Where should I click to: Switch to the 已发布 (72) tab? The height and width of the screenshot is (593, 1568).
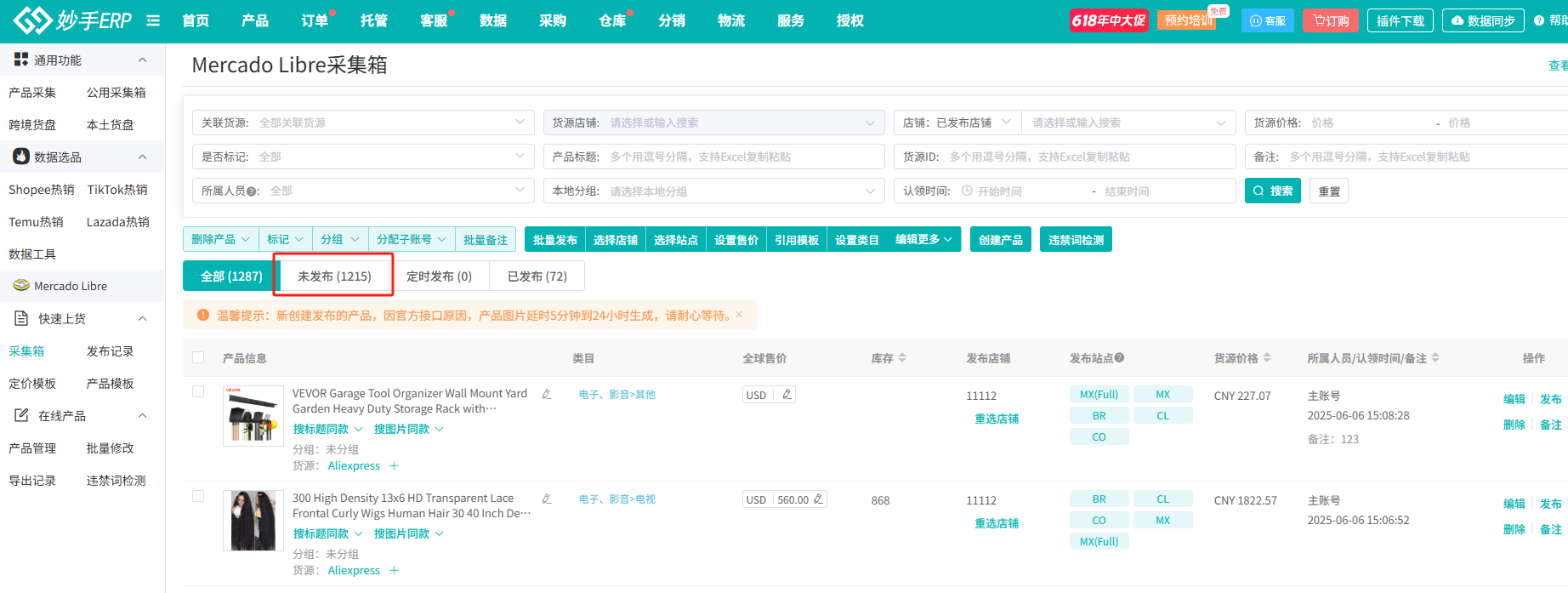pyautogui.click(x=537, y=276)
